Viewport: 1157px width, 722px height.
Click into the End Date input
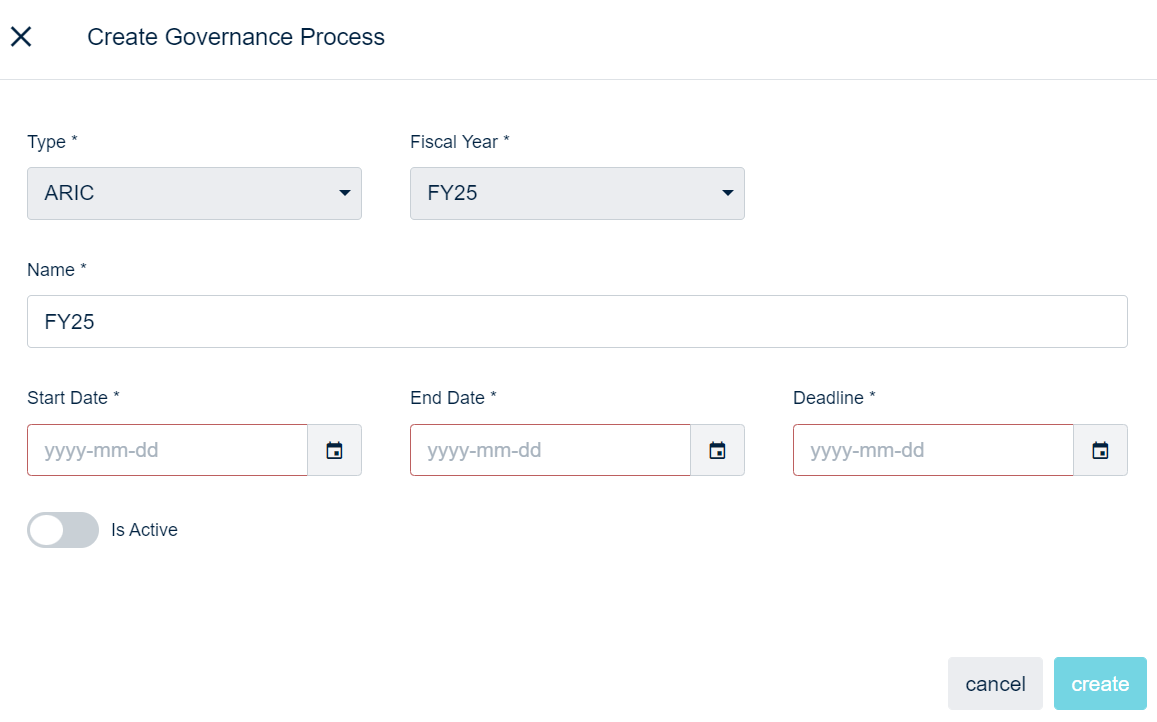pyautogui.click(x=550, y=450)
